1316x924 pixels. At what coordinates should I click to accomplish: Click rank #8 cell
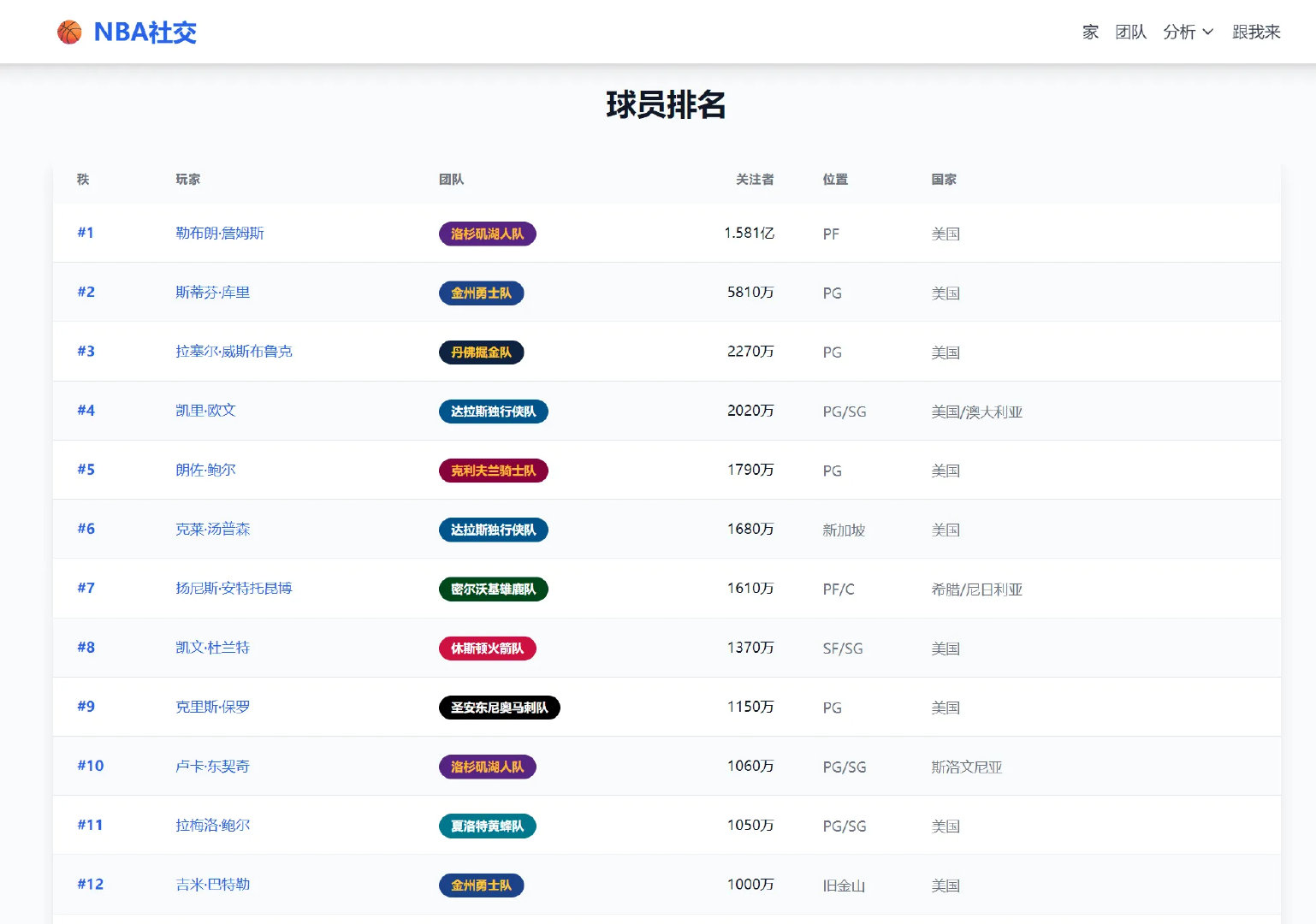coord(86,647)
